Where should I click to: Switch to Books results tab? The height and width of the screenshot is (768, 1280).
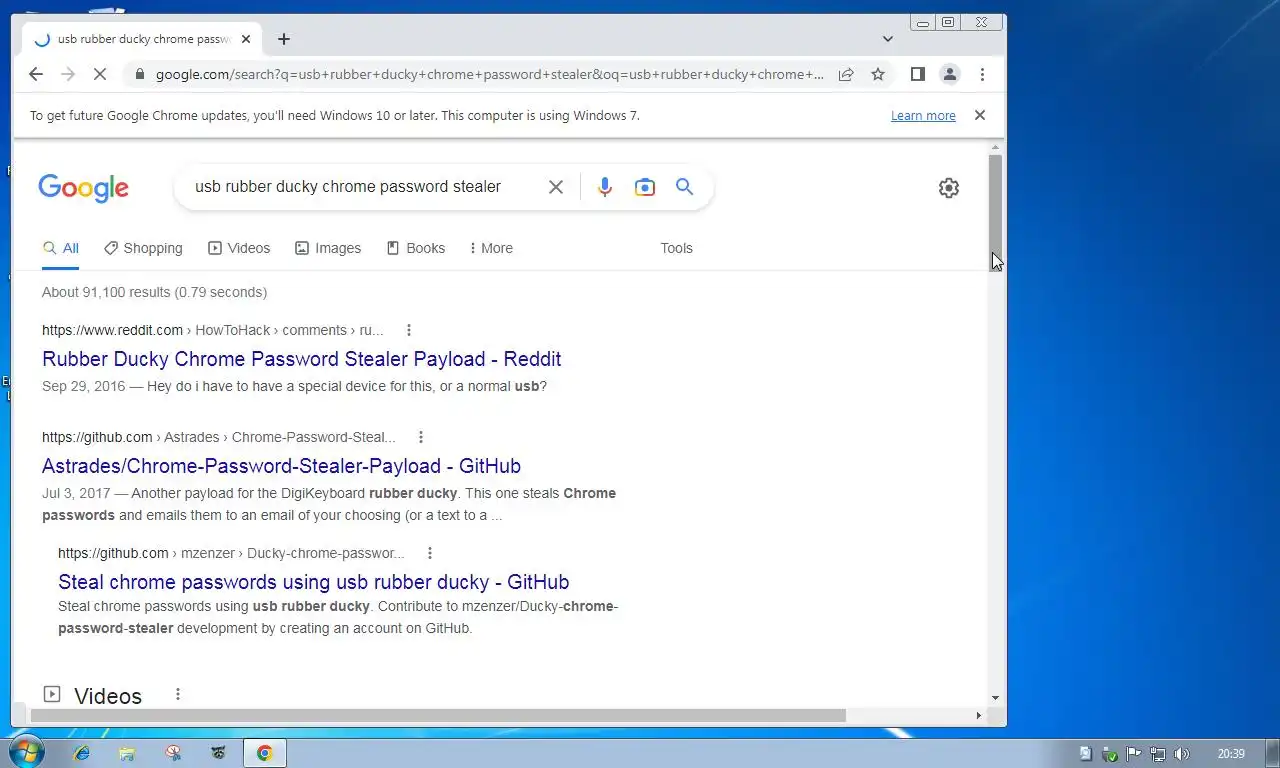coord(416,248)
